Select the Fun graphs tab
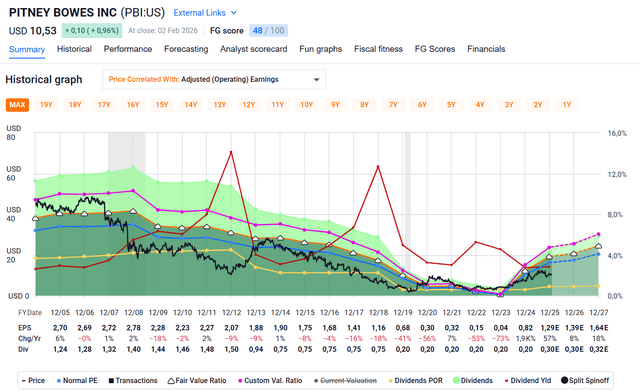 (x=320, y=49)
